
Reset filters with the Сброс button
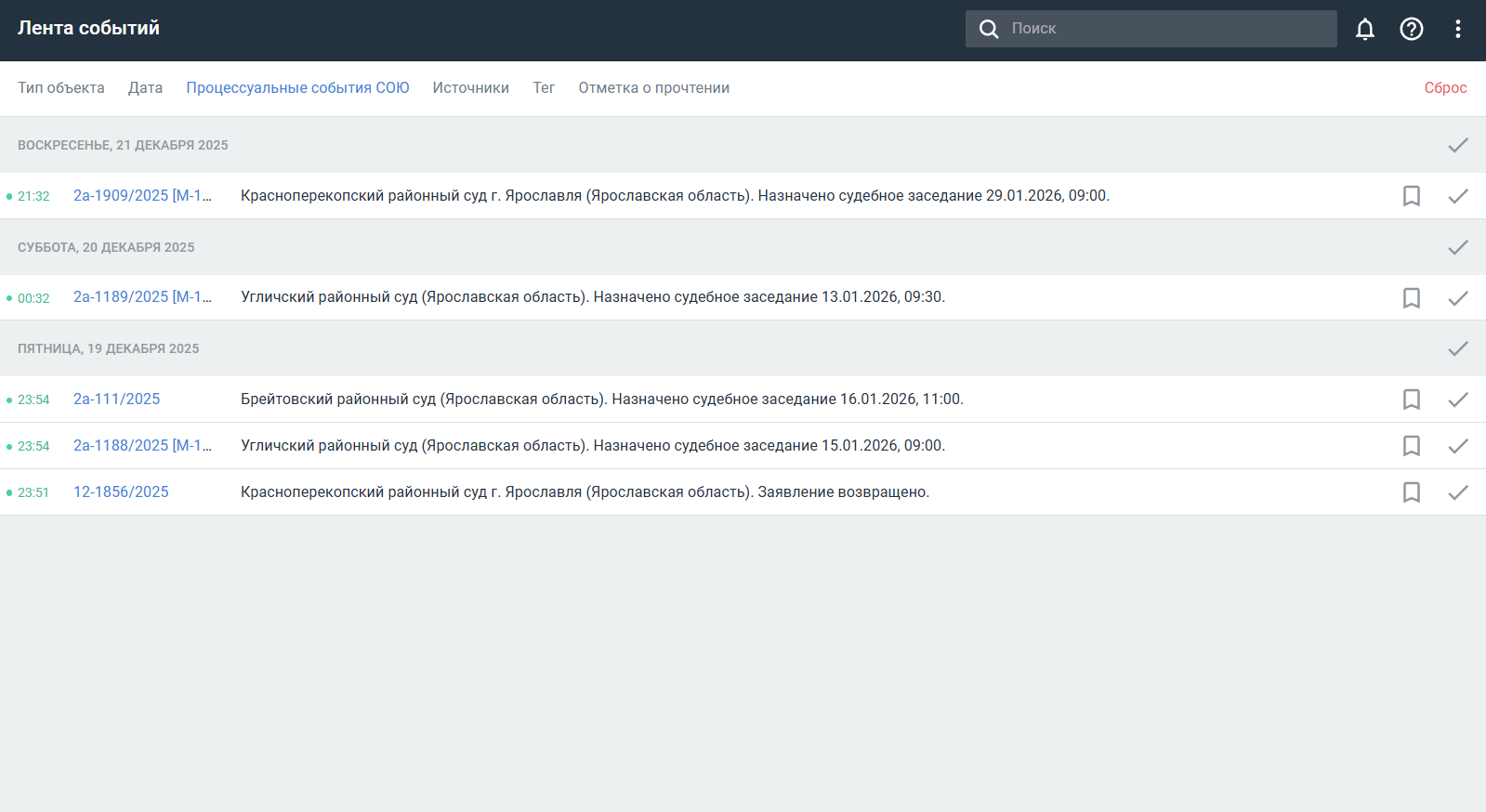pyautogui.click(x=1445, y=88)
